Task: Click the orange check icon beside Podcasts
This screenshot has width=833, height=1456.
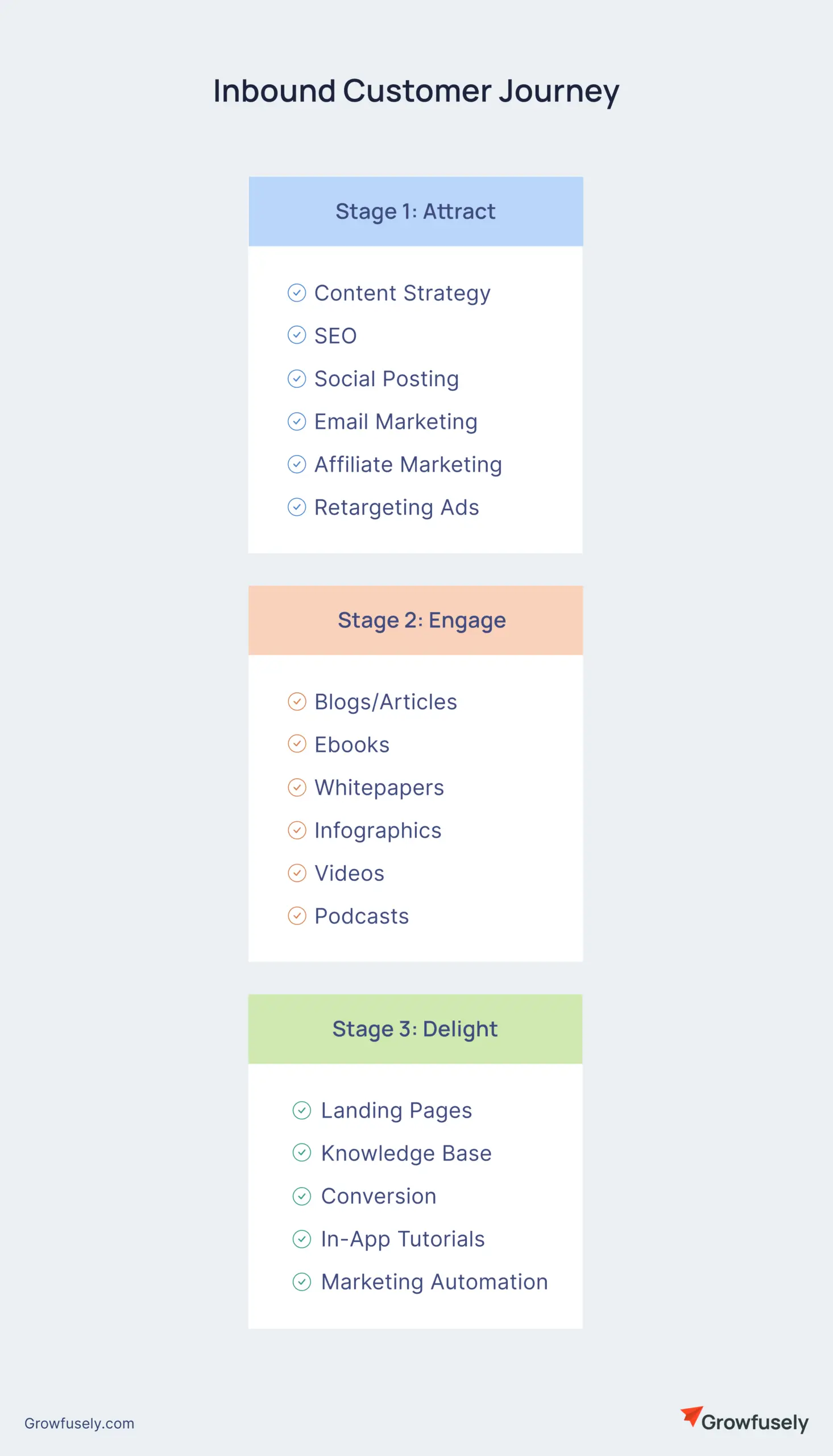Action: [296, 916]
